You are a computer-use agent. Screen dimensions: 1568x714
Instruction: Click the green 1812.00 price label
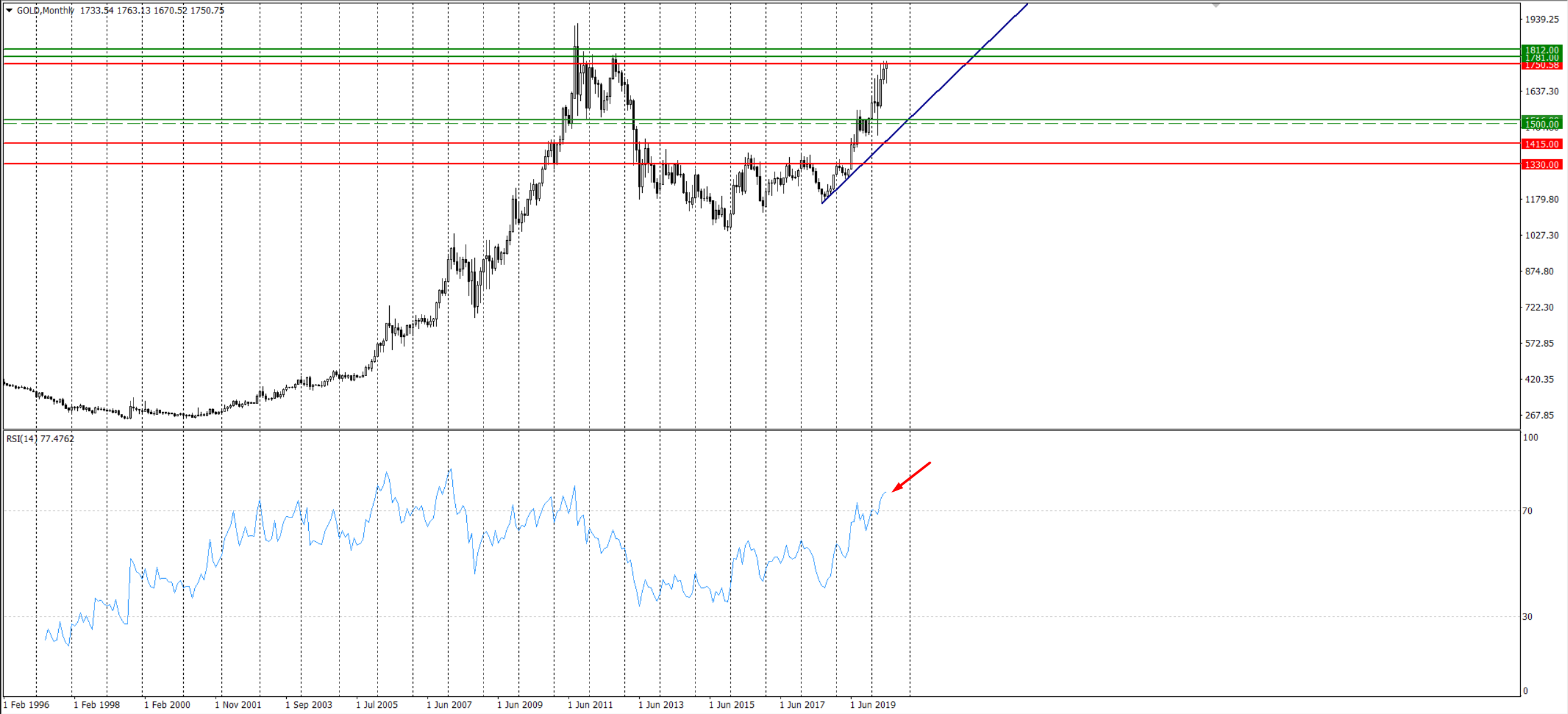pyautogui.click(x=1542, y=50)
